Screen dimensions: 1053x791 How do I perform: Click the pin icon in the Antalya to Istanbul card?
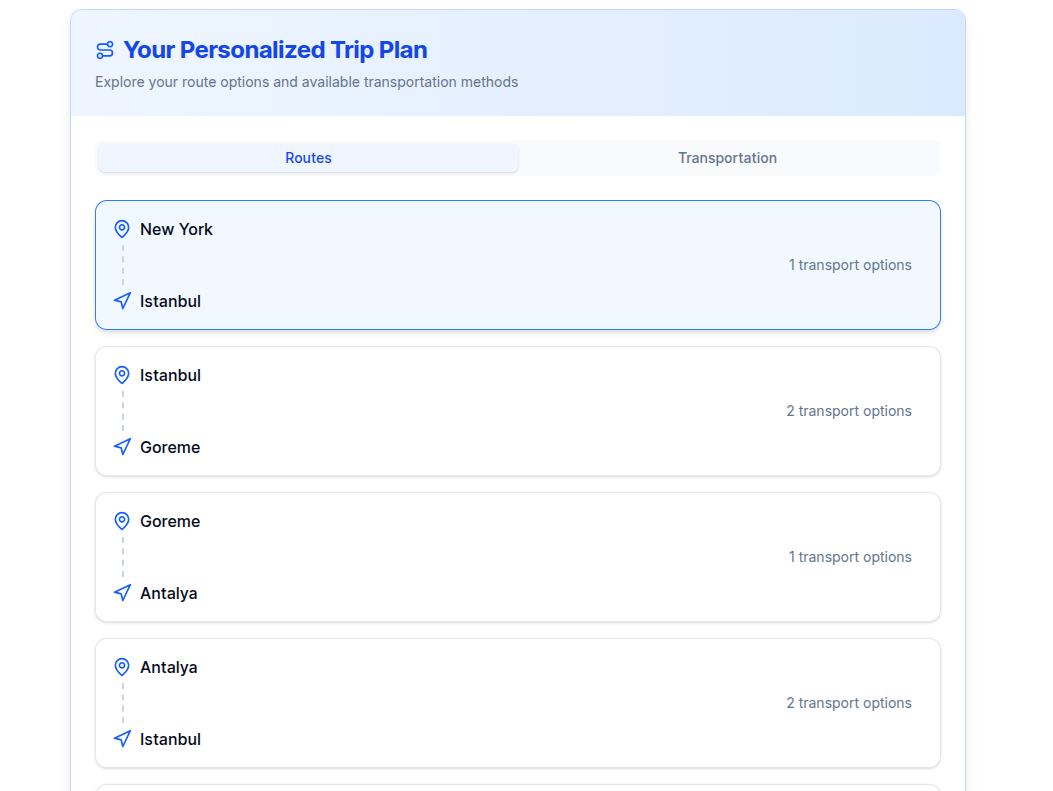click(122, 667)
